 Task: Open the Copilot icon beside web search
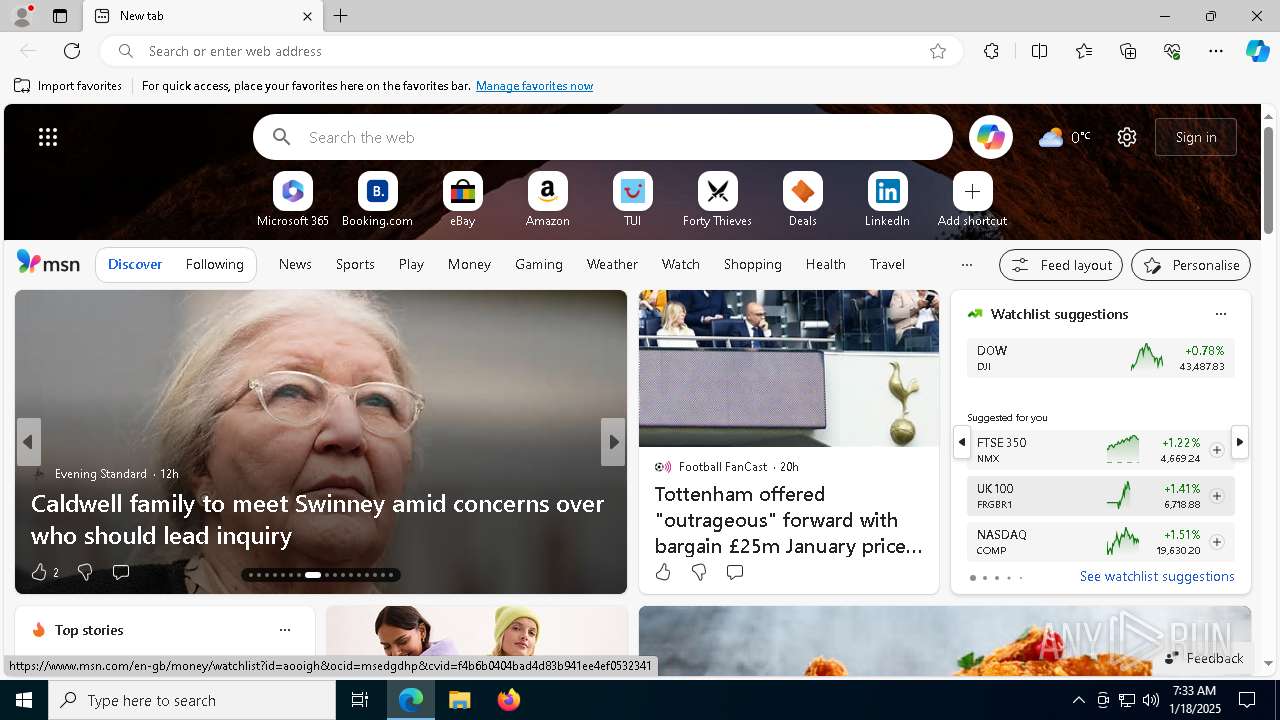point(990,137)
